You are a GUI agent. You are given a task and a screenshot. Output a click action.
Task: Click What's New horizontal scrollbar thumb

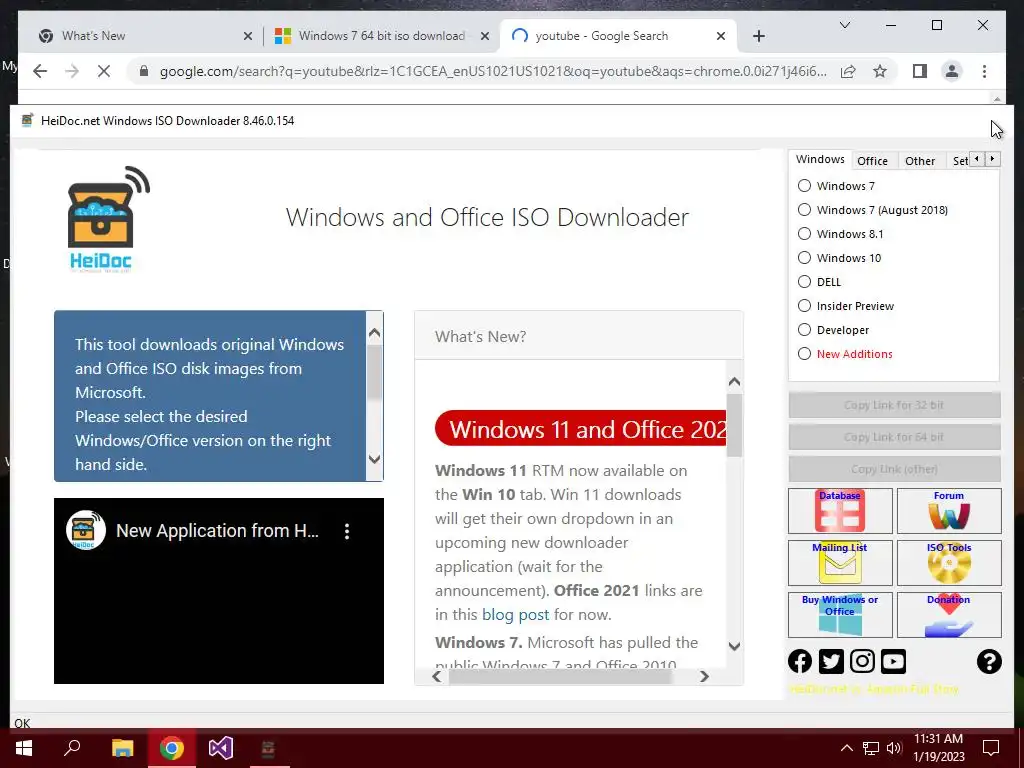point(560,677)
